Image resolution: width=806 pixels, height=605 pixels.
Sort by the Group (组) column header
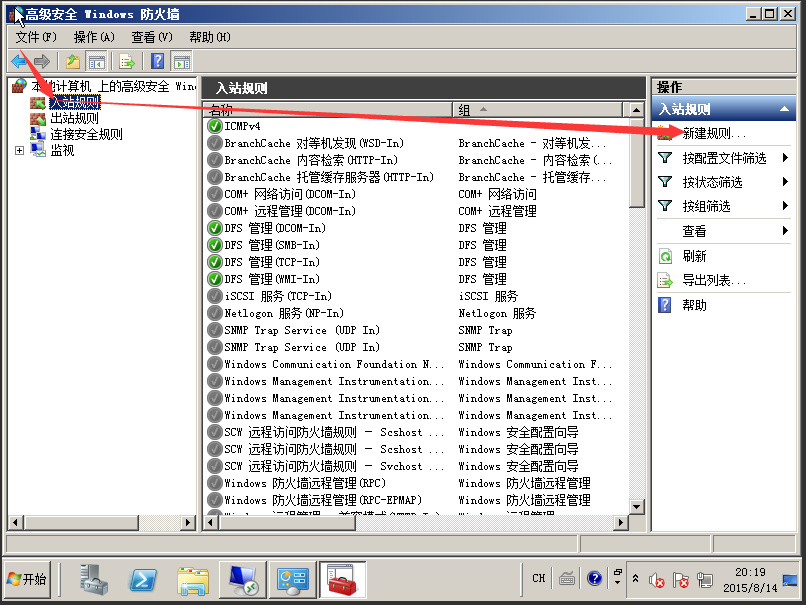click(x=538, y=109)
